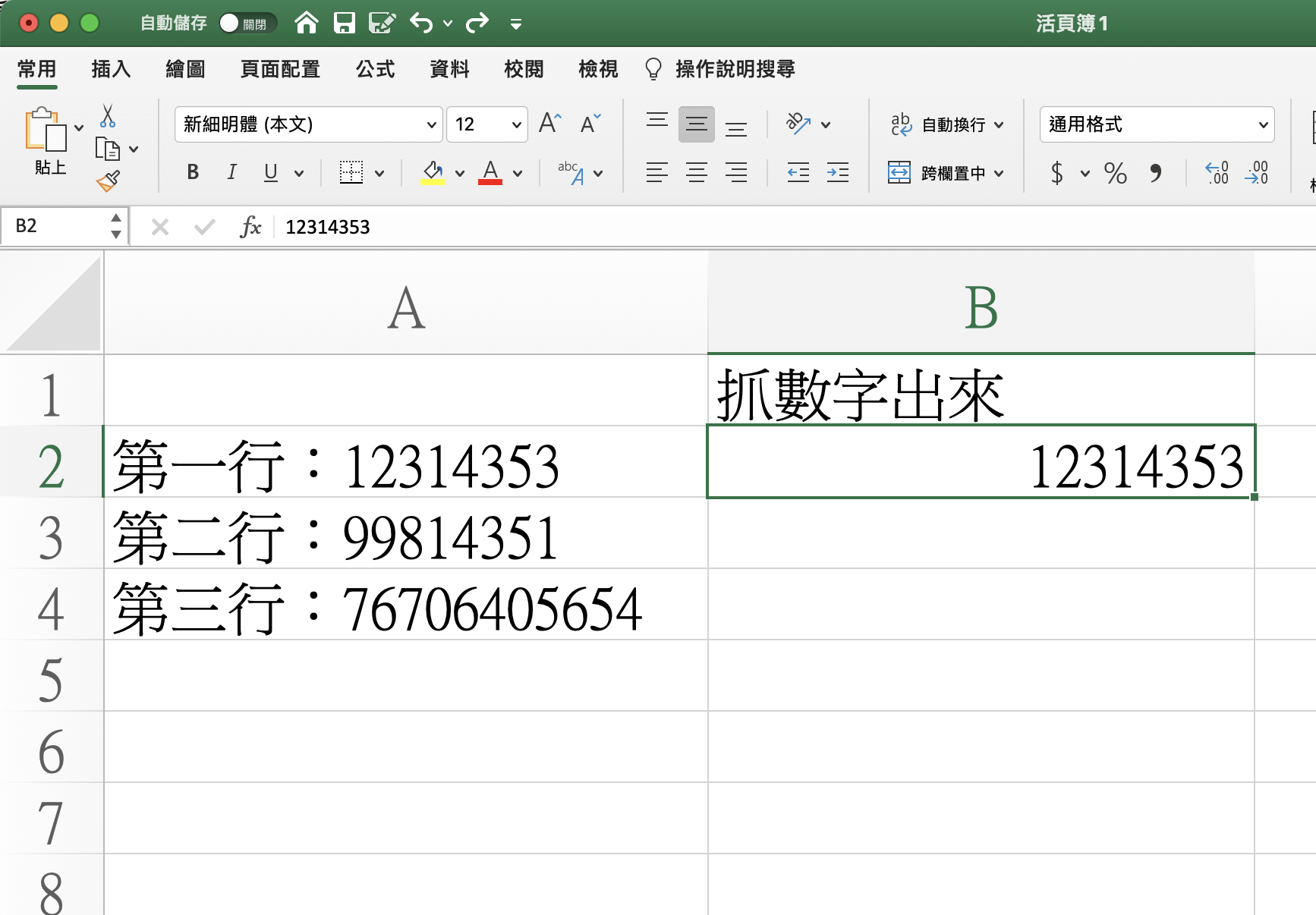Open the 資料 tab
Image resolution: width=1316 pixels, height=915 pixels.
click(x=449, y=69)
